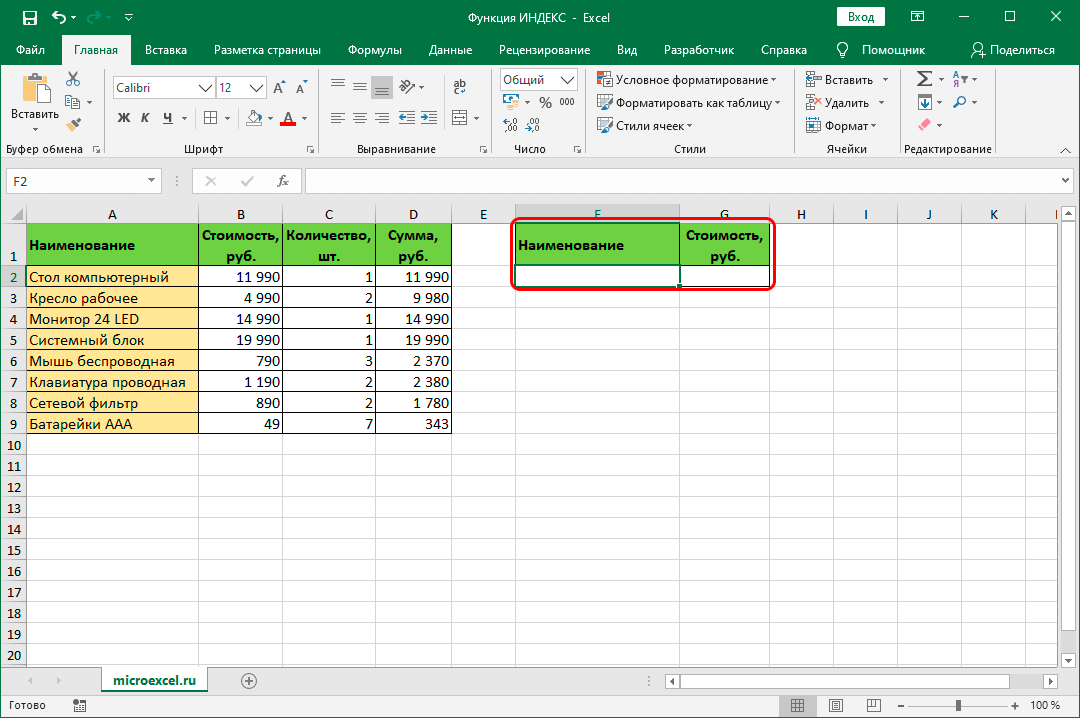This screenshot has height=718, width=1080.
Task: Click the Insert Function fx icon
Action: (283, 181)
